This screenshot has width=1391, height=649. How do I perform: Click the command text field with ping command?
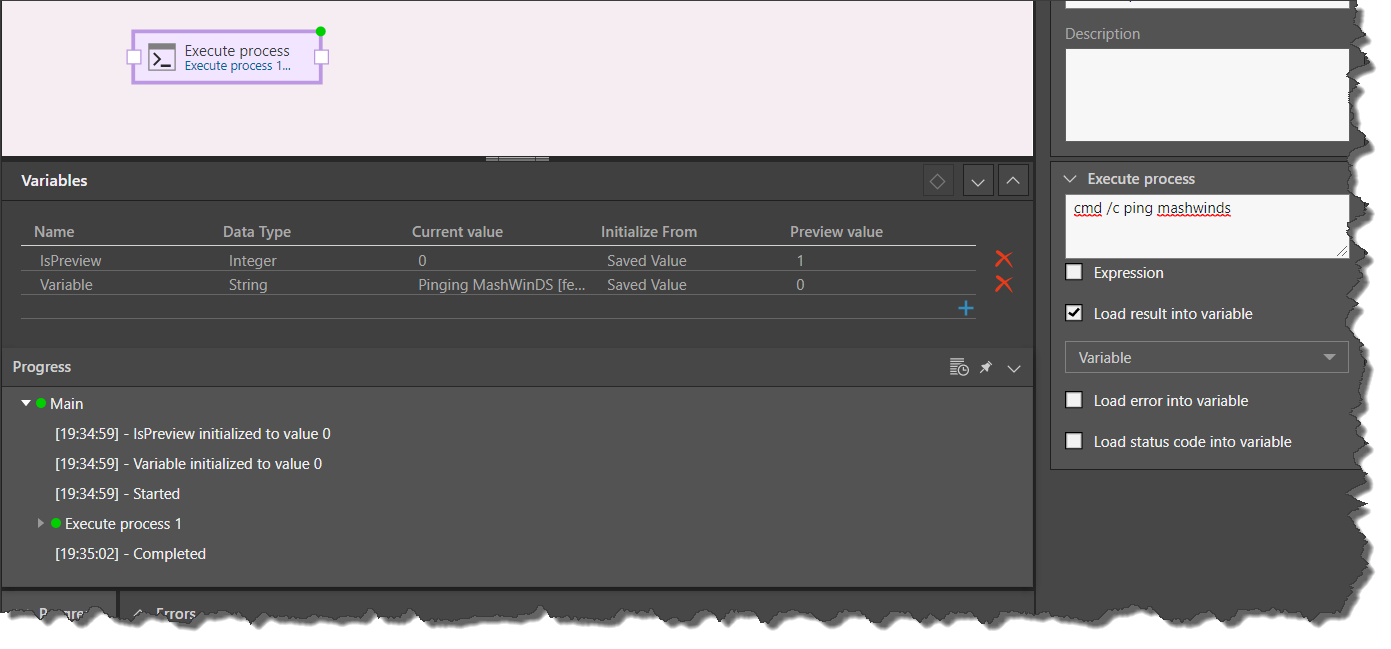point(1206,226)
